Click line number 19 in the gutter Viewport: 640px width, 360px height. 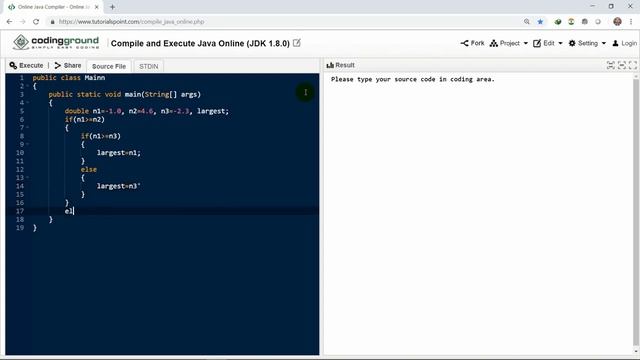[20, 228]
